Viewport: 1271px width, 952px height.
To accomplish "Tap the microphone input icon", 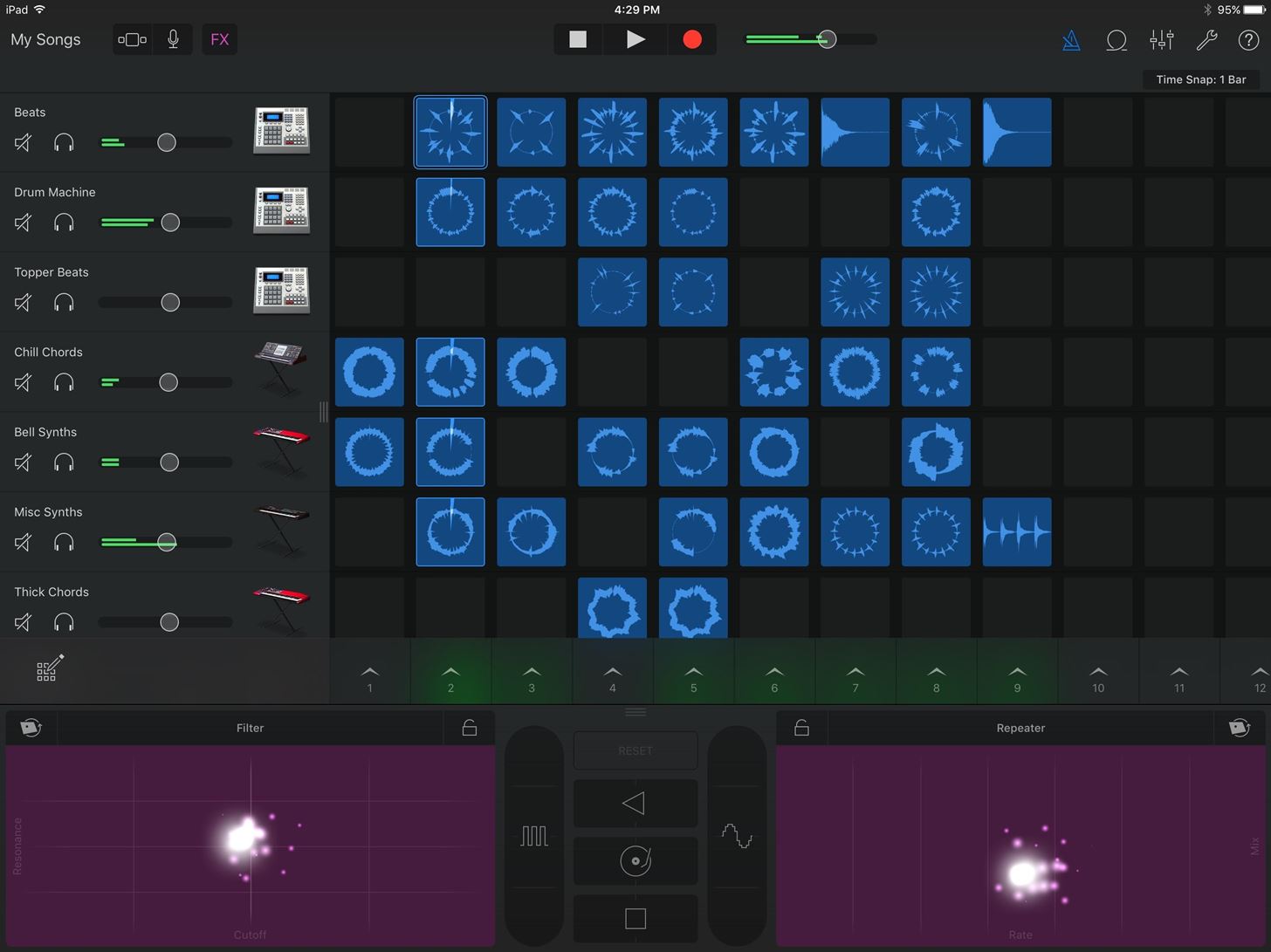I will click(173, 39).
